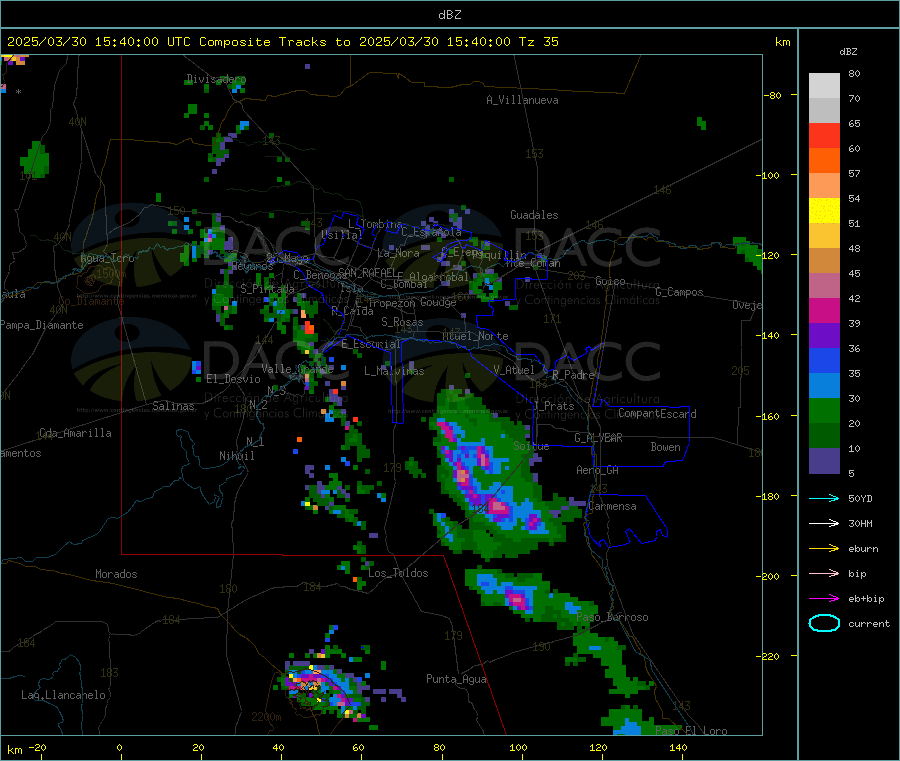900x761 pixels.
Task: Click the Agua_Toro location label
Action: point(107,258)
